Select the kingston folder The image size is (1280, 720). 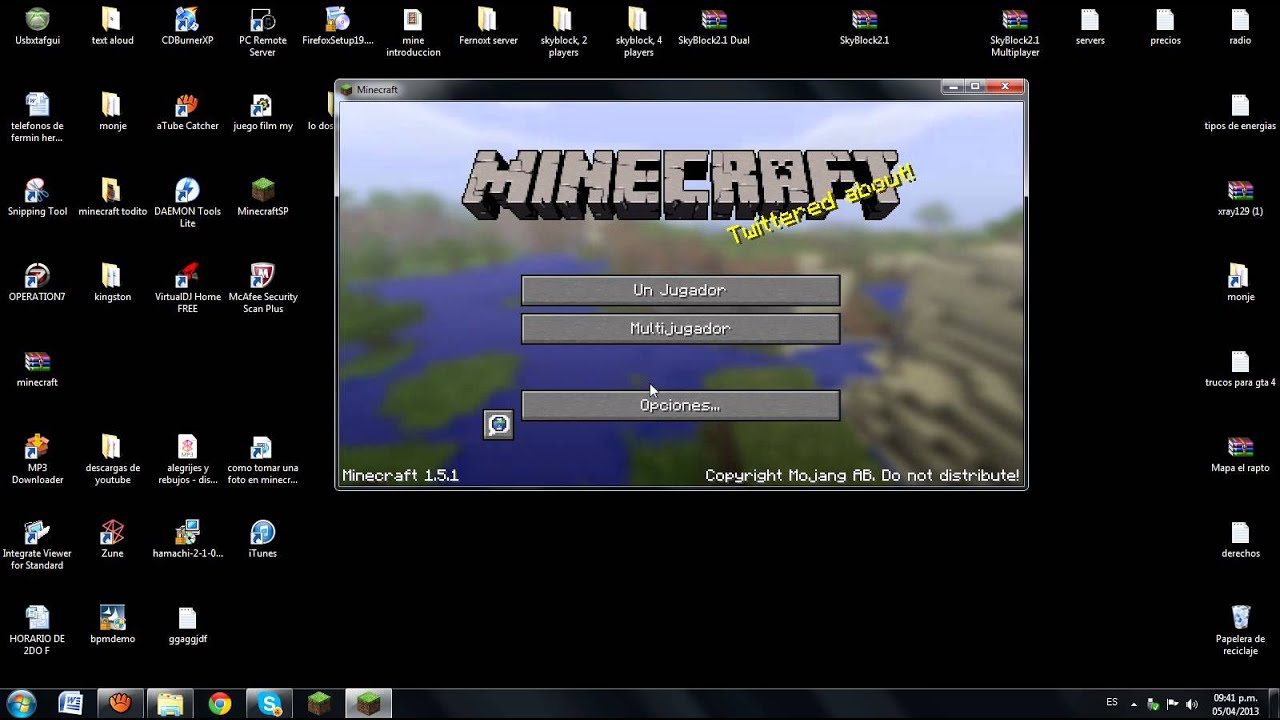(x=112, y=283)
